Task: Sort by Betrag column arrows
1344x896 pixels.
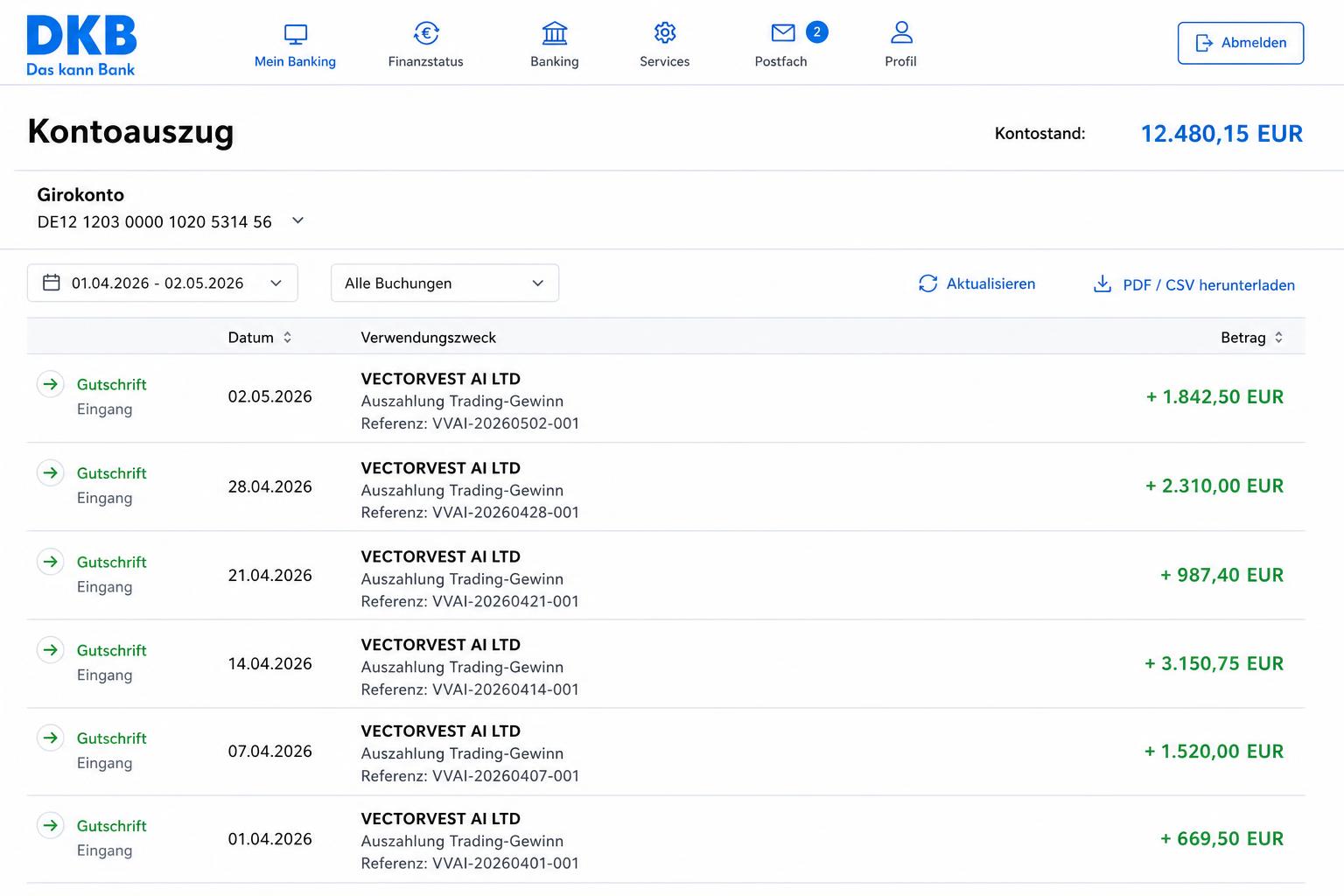Action: tap(1278, 338)
